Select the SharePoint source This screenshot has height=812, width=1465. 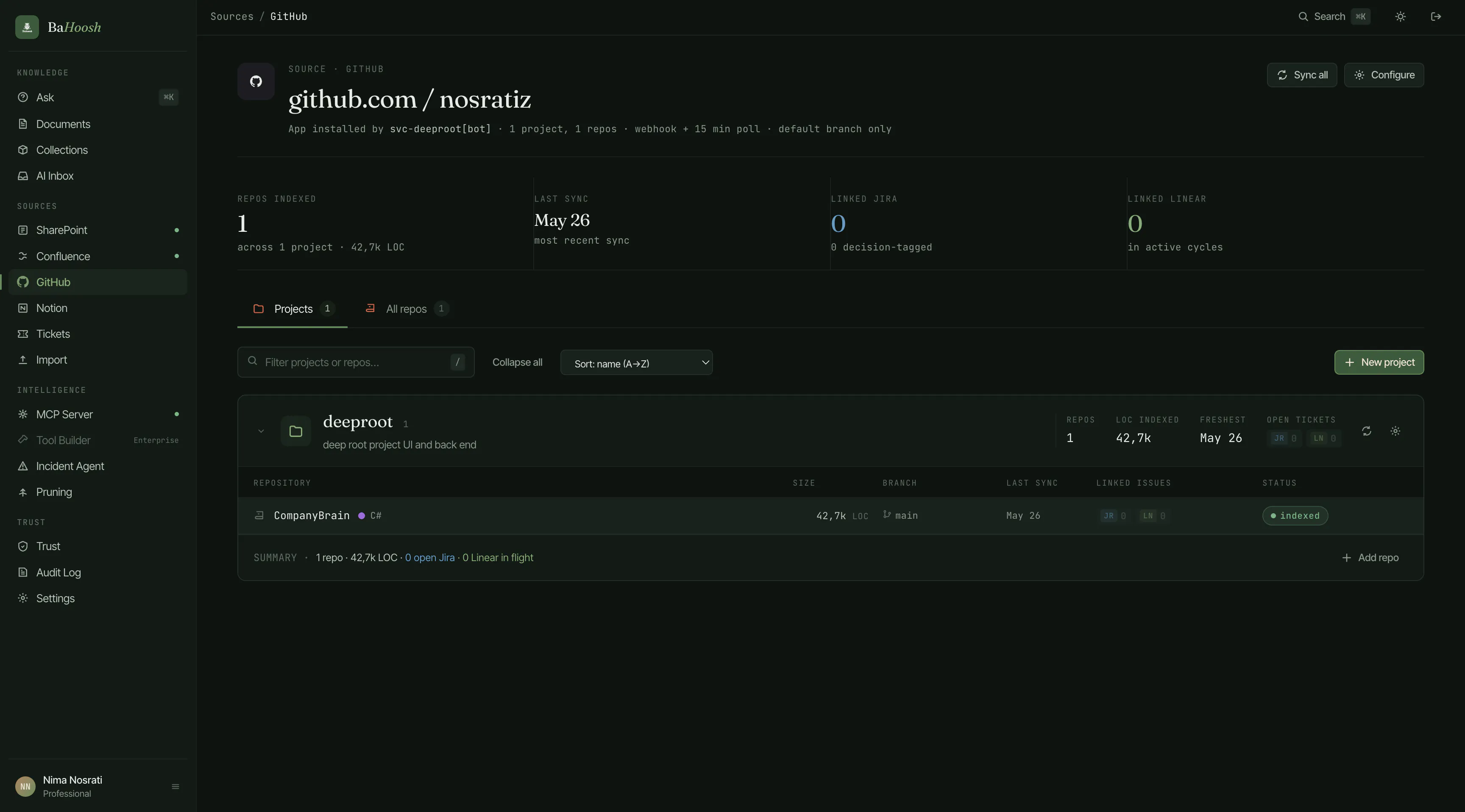pyautogui.click(x=98, y=230)
